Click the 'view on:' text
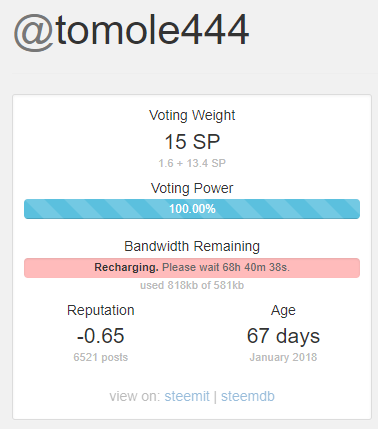 coord(135,396)
